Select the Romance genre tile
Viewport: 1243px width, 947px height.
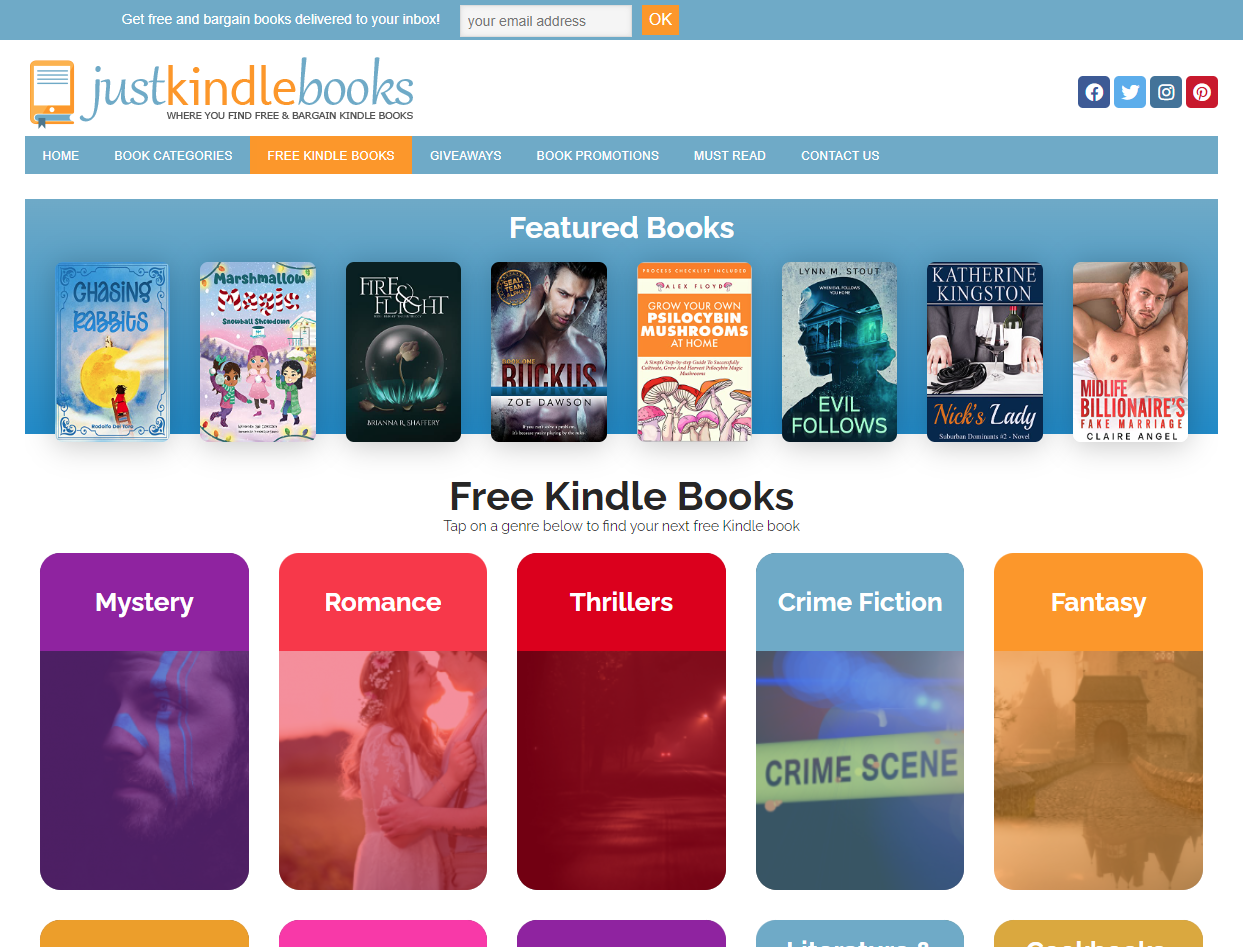click(x=383, y=721)
